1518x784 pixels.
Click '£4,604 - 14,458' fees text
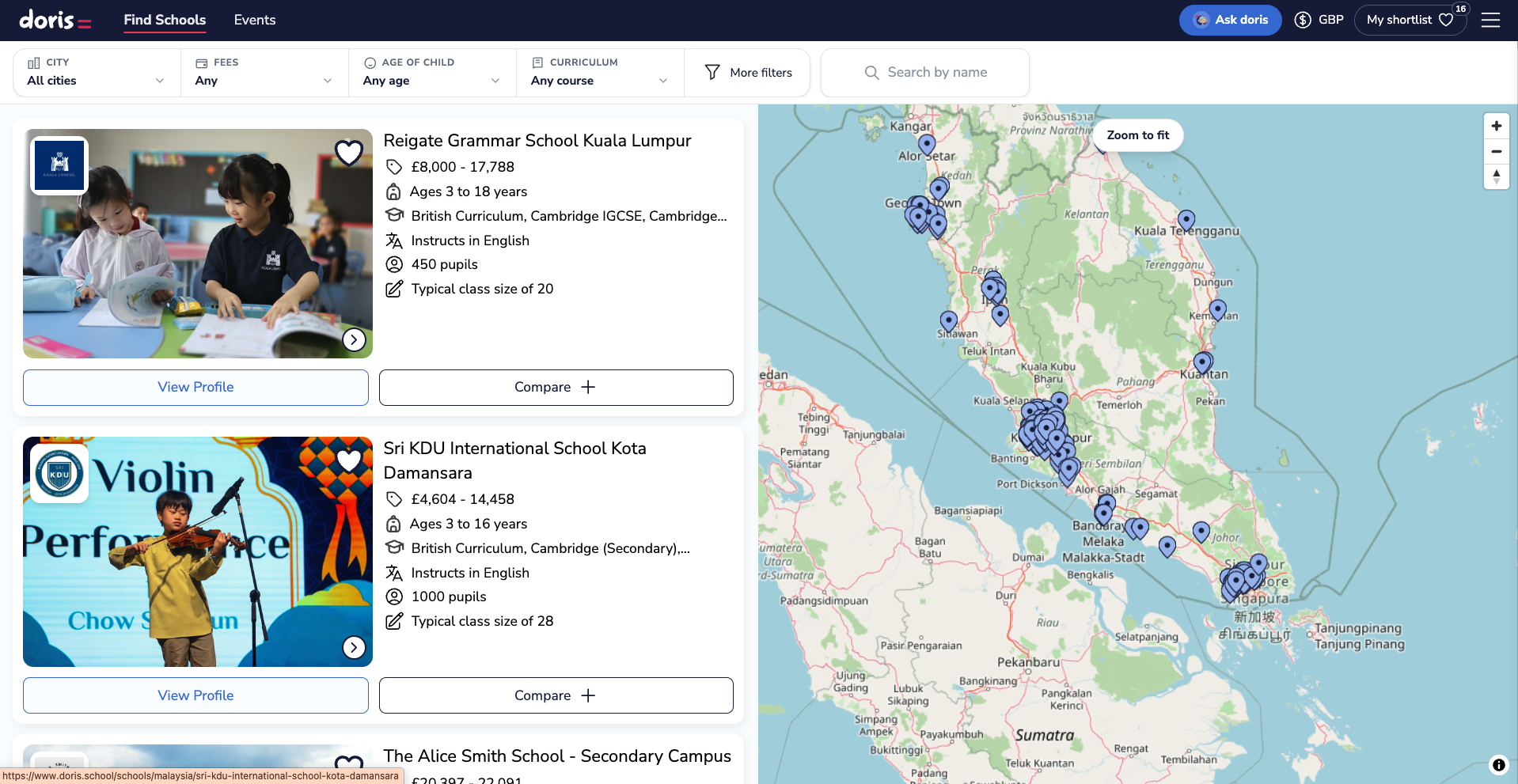[x=462, y=499]
